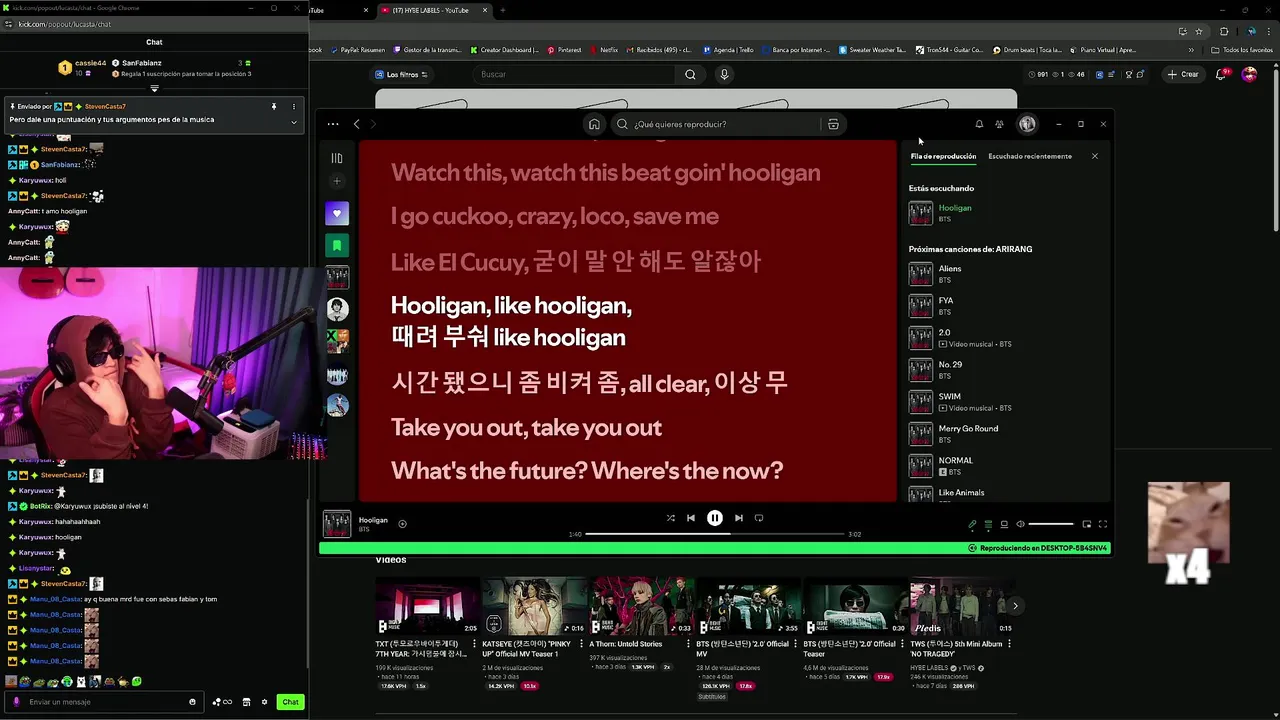Open YouTube 'Crear' button
Viewport: 1280px width, 720px height.
(x=1182, y=74)
